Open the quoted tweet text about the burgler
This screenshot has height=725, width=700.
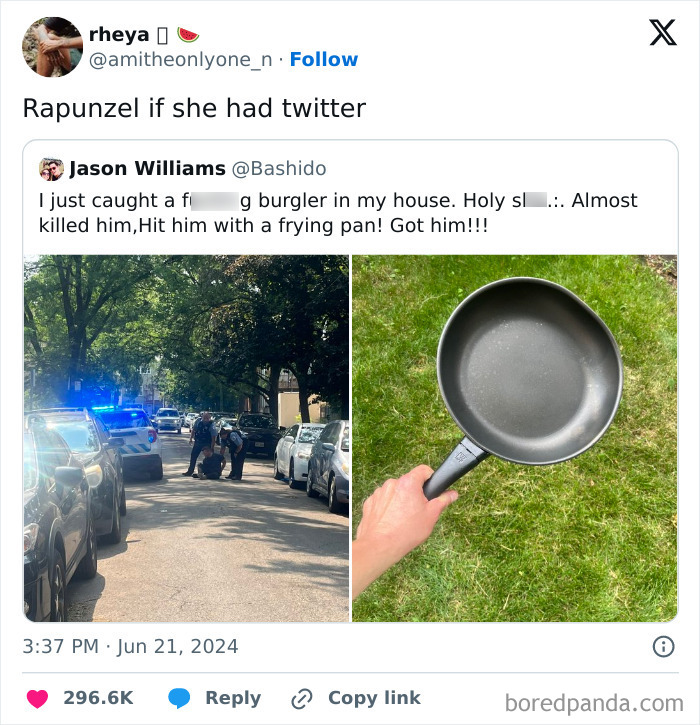[x=338, y=213]
